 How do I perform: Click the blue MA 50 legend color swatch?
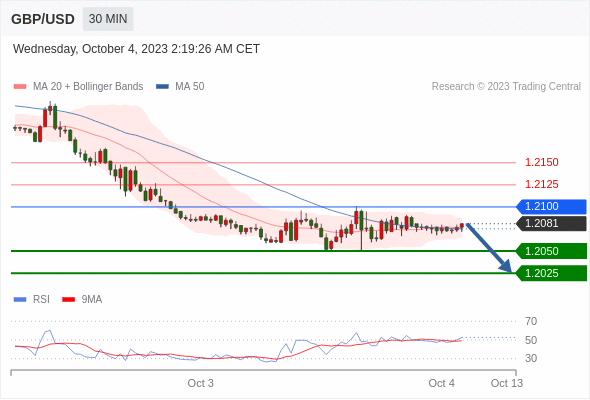(x=163, y=87)
